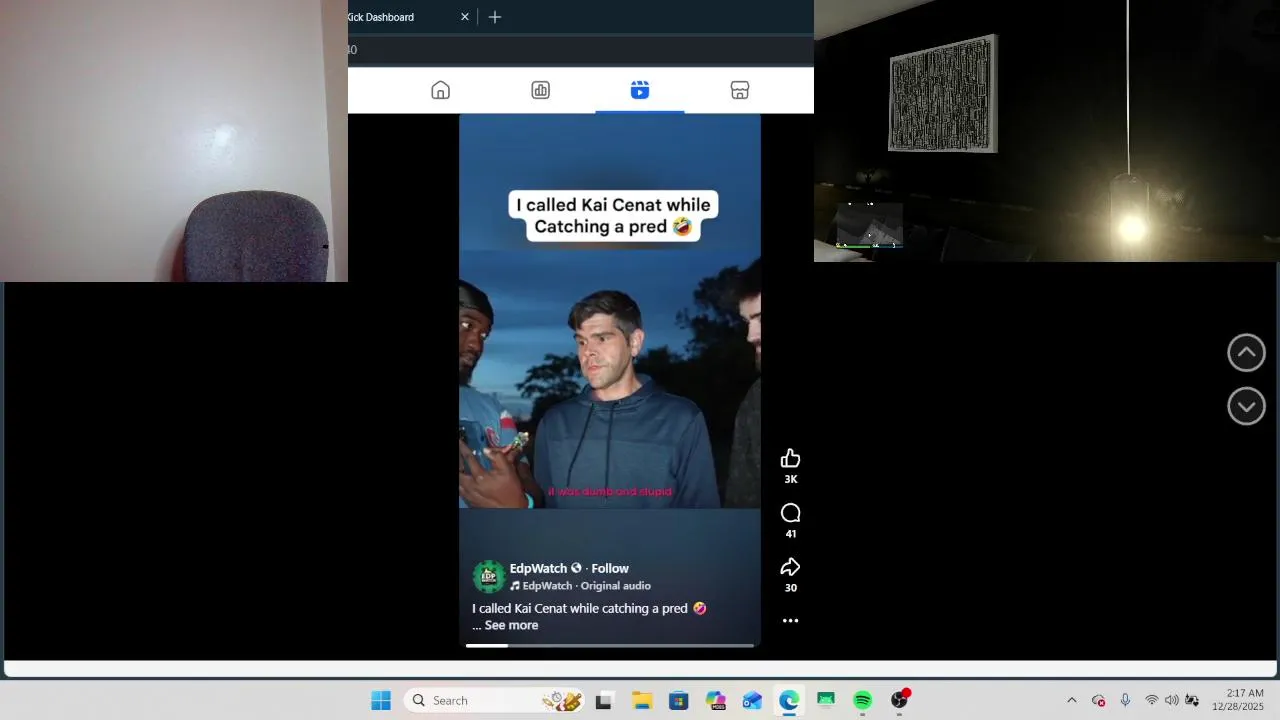Click the cloud sync error tray icon
The width and height of the screenshot is (1280, 720).
(x=1099, y=701)
